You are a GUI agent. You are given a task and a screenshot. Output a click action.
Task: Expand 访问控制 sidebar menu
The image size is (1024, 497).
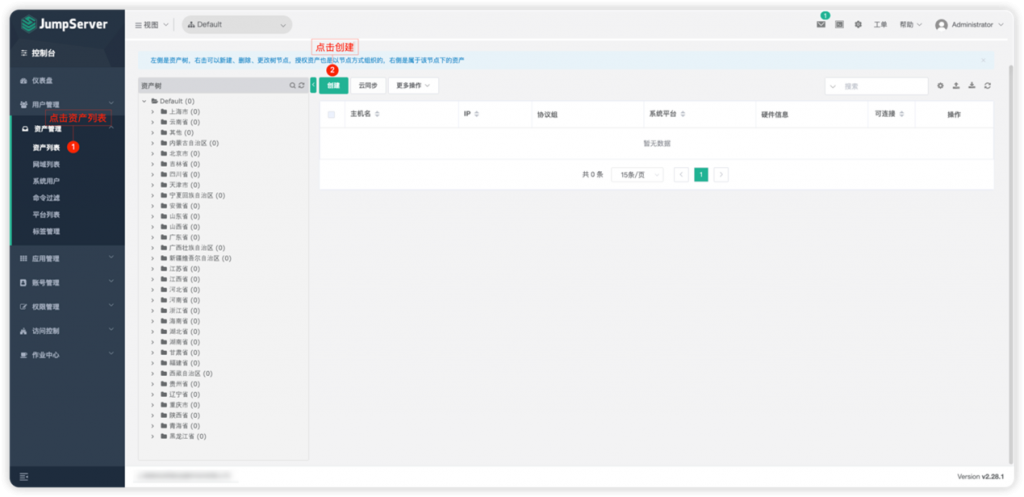pos(67,331)
